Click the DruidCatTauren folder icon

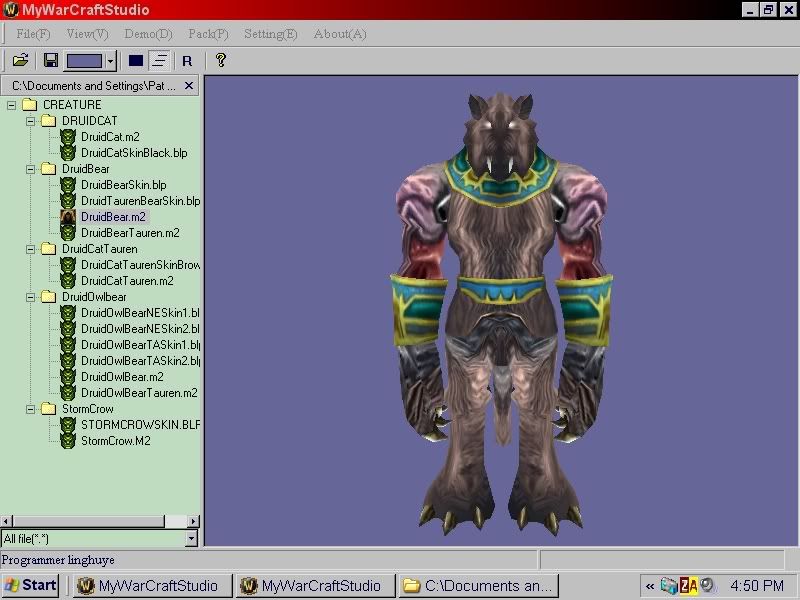tap(48, 248)
